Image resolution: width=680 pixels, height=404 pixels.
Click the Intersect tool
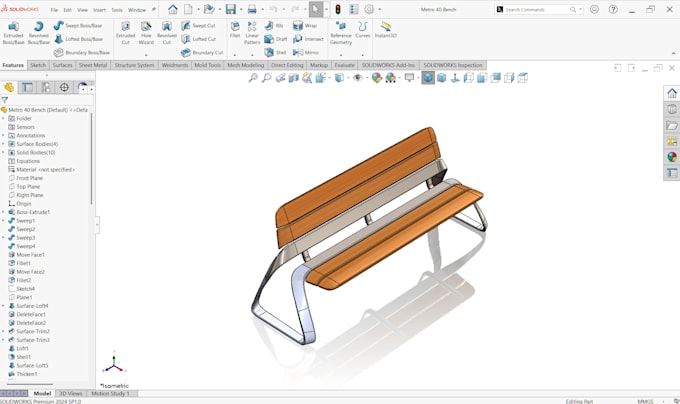tap(308, 39)
